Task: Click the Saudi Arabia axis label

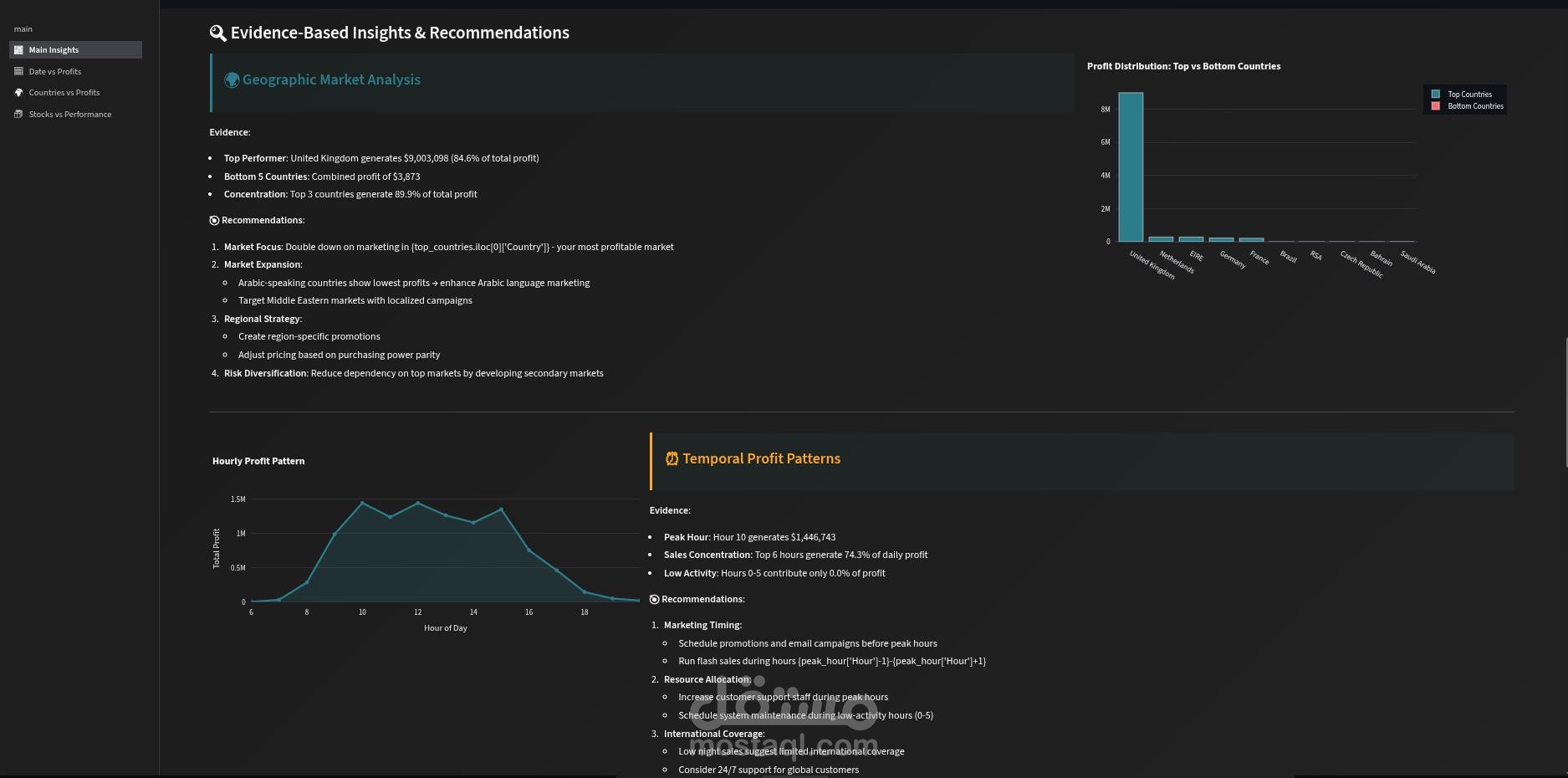Action: (1417, 263)
